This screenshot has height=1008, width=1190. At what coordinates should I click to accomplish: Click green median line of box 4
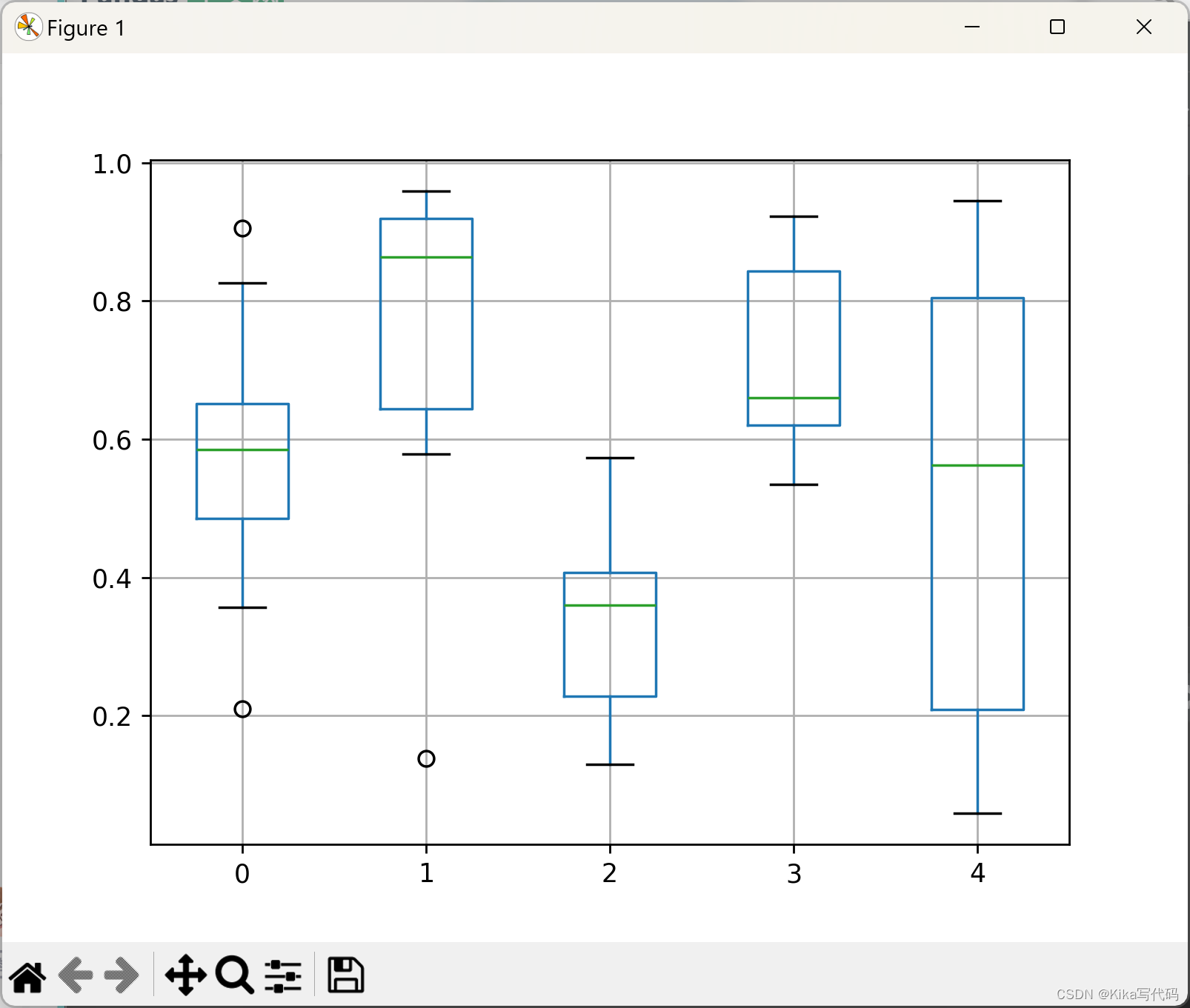point(977,465)
